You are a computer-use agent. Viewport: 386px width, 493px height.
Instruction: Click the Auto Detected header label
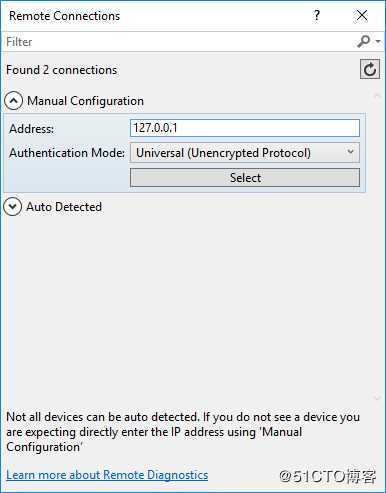(x=64, y=207)
